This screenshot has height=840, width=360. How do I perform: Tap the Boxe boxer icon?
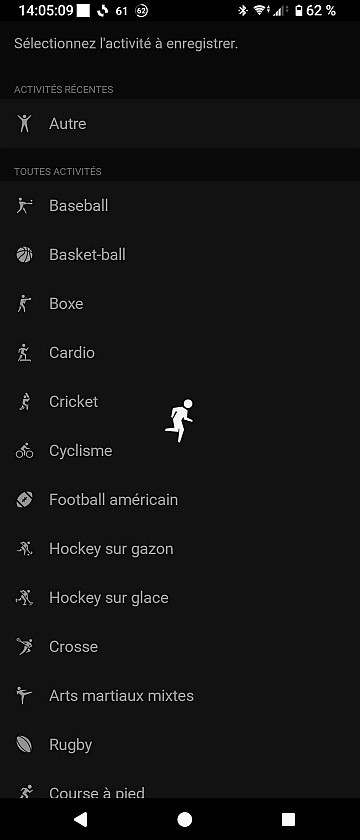[x=24, y=304]
